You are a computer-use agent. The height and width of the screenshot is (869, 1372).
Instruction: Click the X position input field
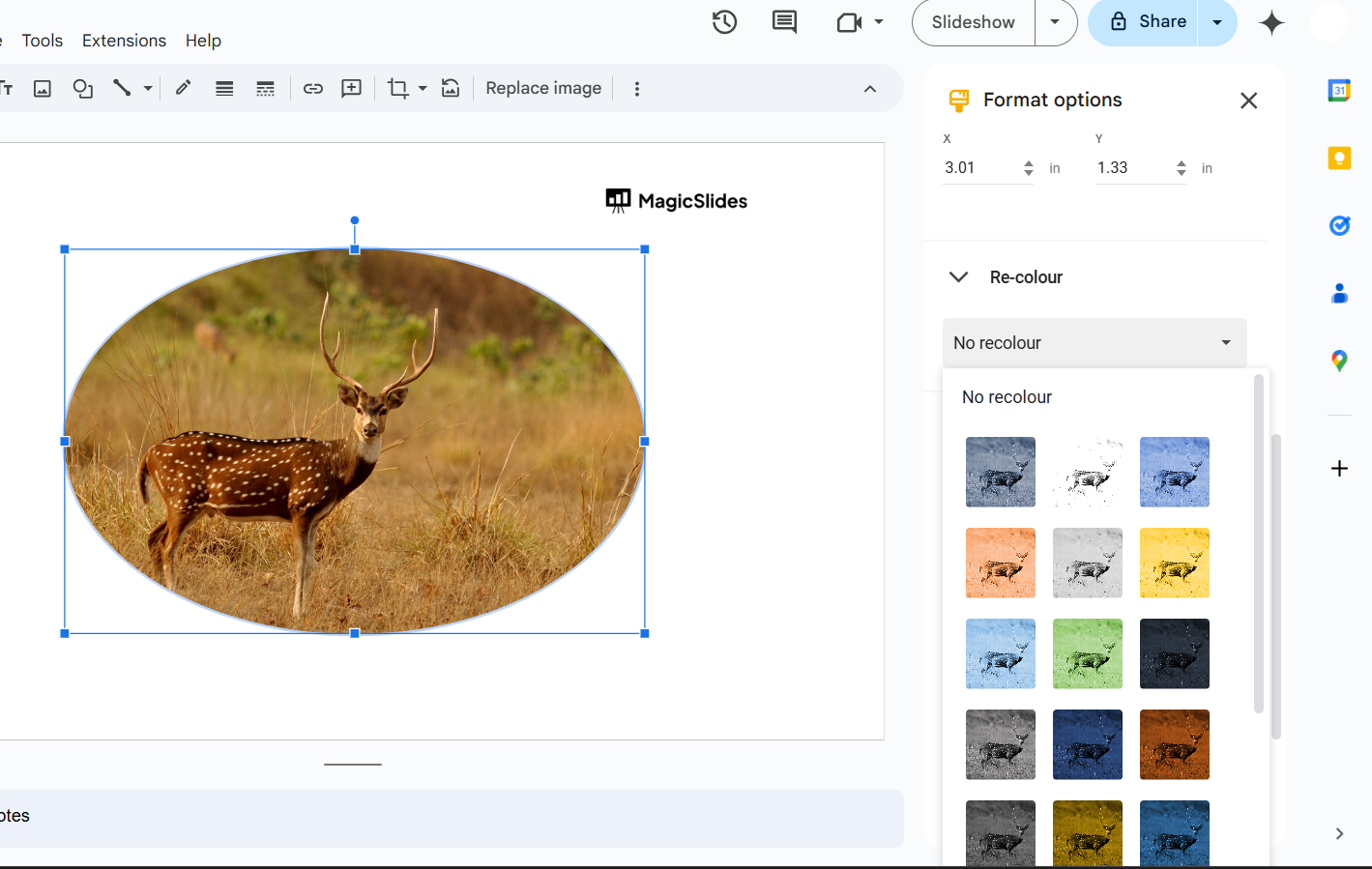tap(978, 168)
